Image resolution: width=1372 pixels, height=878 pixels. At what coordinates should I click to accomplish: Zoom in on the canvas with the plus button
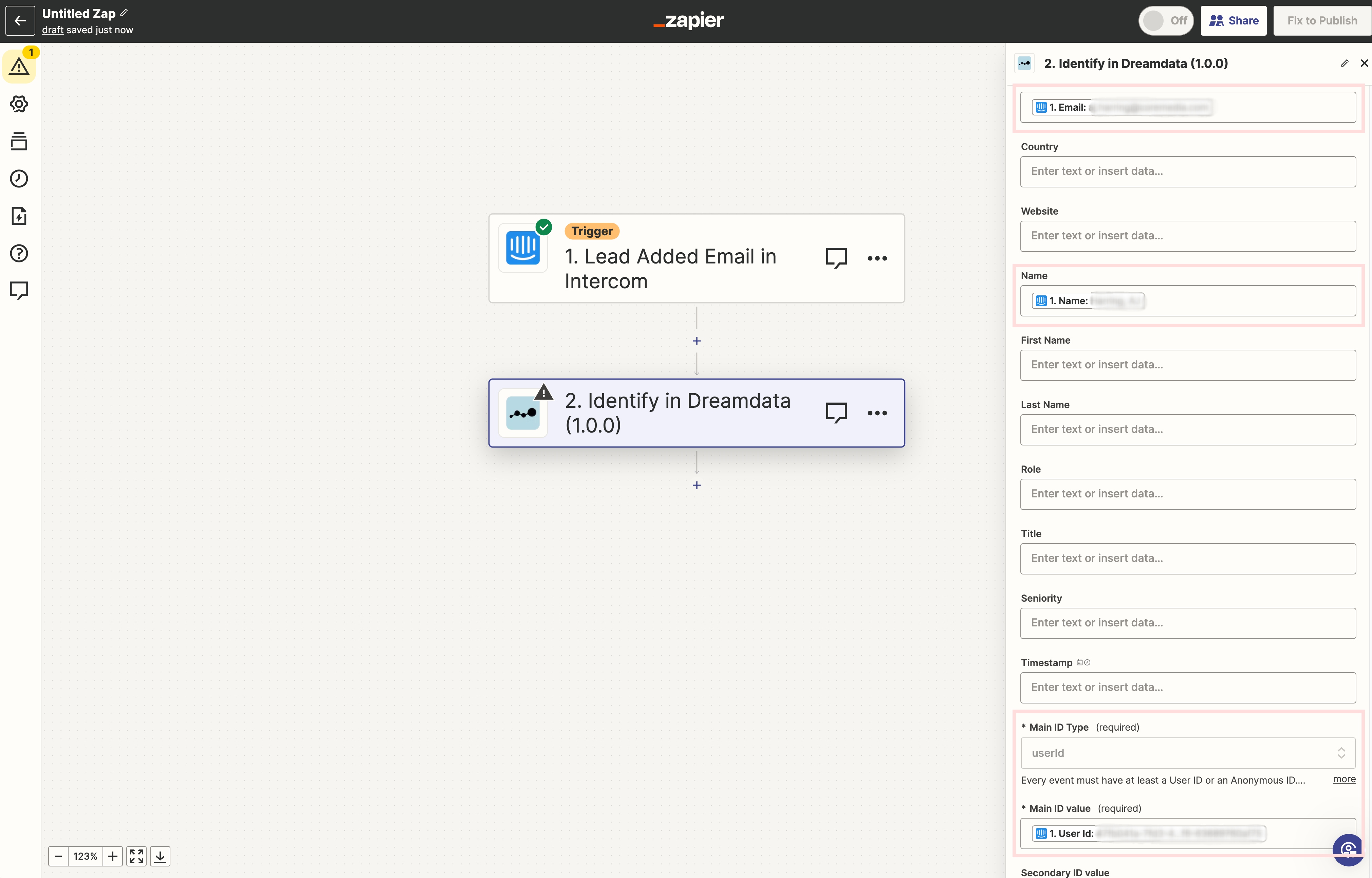[112, 856]
